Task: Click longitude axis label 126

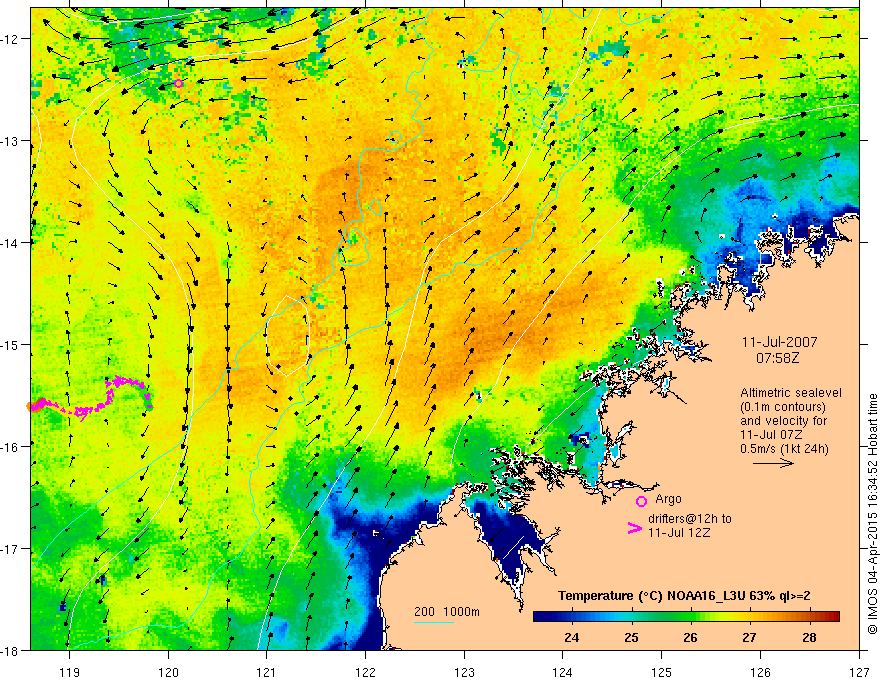Action: click(760, 672)
